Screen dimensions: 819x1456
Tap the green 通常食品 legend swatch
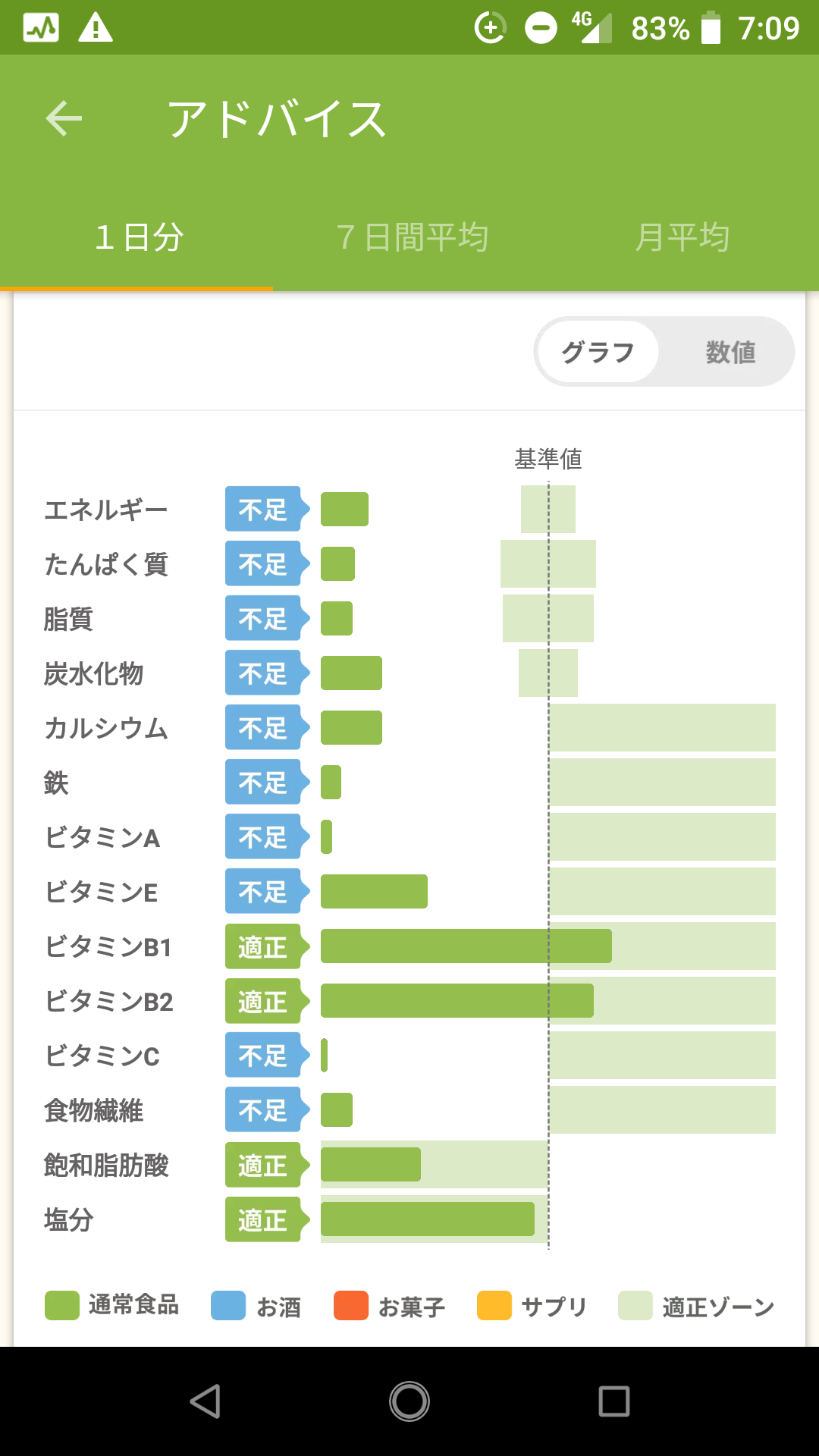62,1306
